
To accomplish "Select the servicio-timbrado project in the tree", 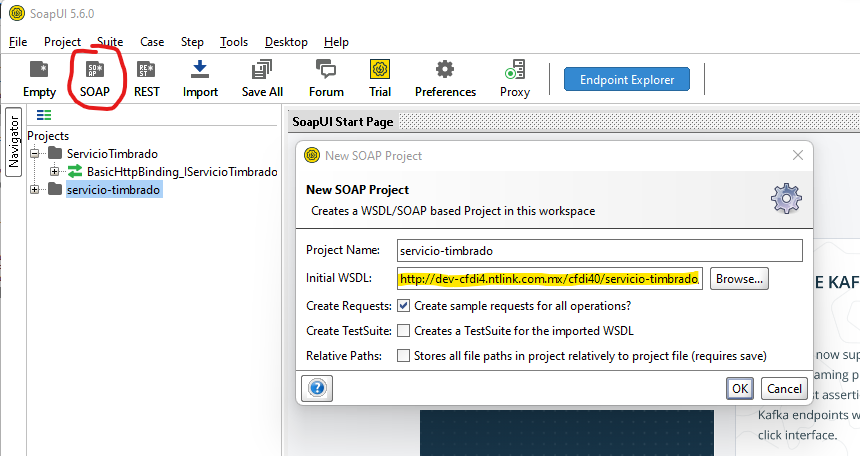I will [114, 190].
